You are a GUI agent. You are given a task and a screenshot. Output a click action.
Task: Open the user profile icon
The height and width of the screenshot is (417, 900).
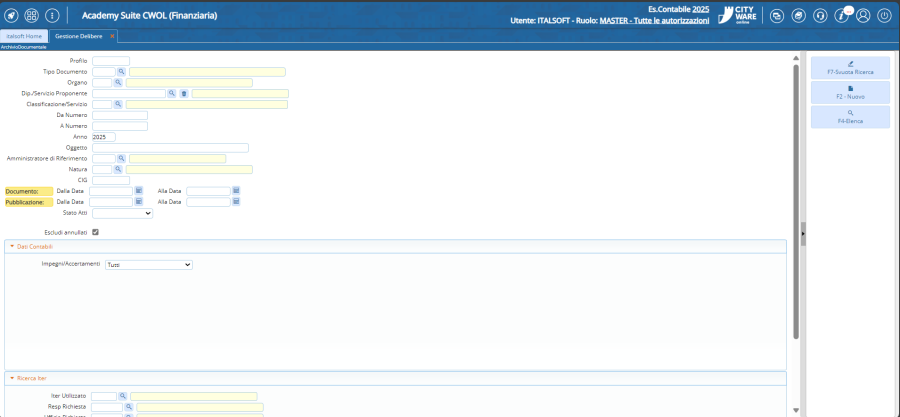coord(863,16)
